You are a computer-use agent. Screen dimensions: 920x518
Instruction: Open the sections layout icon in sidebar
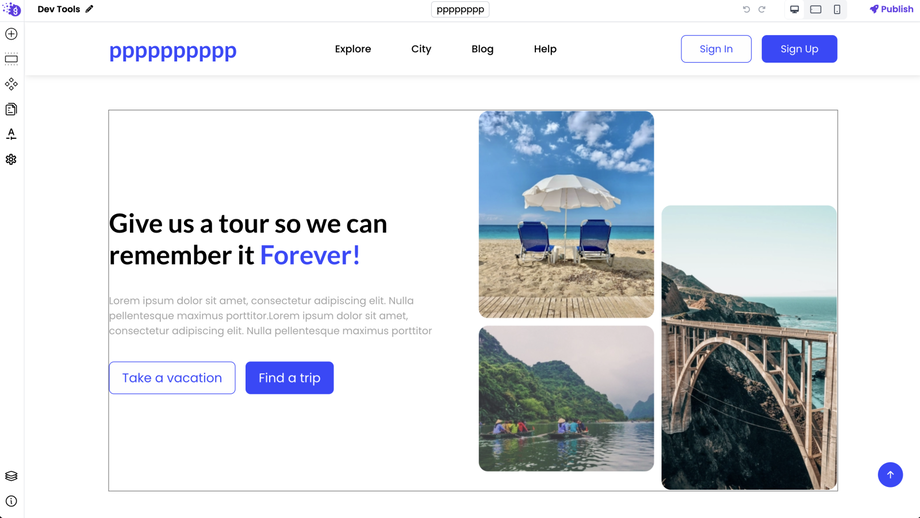pyautogui.click(x=11, y=59)
